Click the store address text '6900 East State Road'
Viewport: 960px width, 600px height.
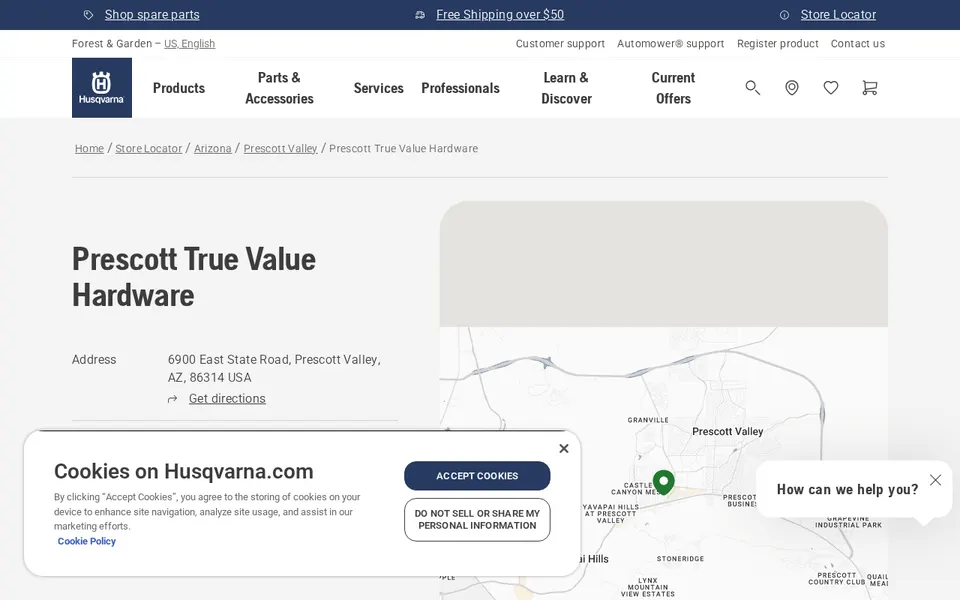tap(228, 359)
